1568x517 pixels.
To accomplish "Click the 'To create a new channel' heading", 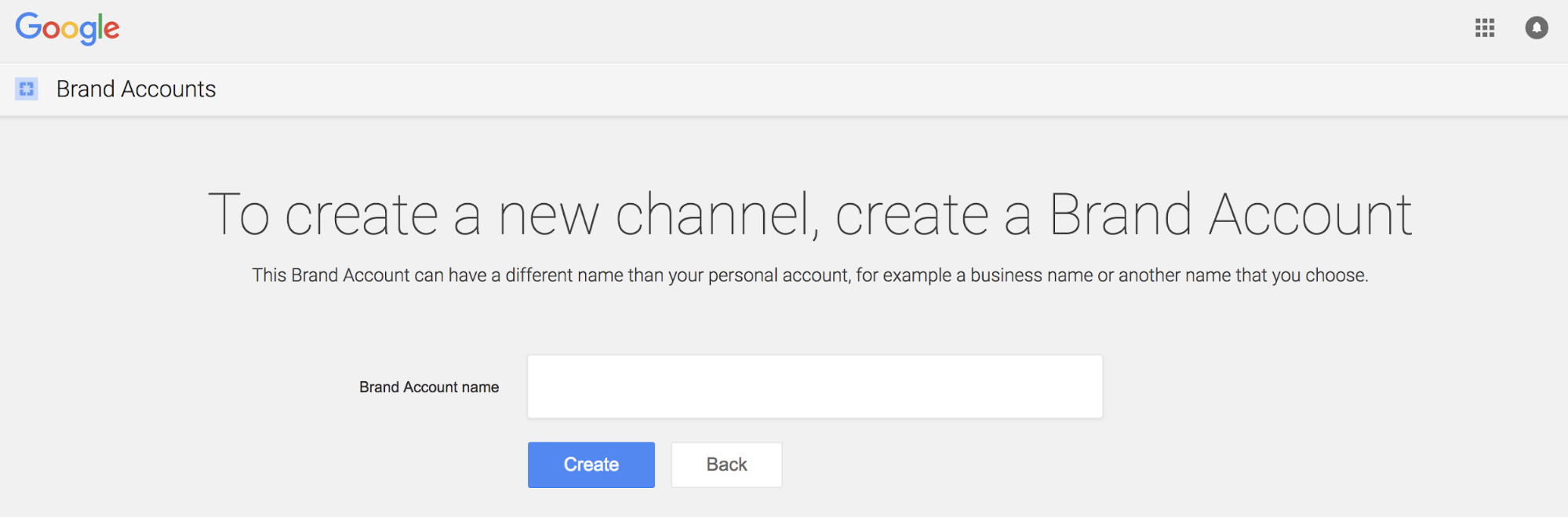I will pos(809,215).
